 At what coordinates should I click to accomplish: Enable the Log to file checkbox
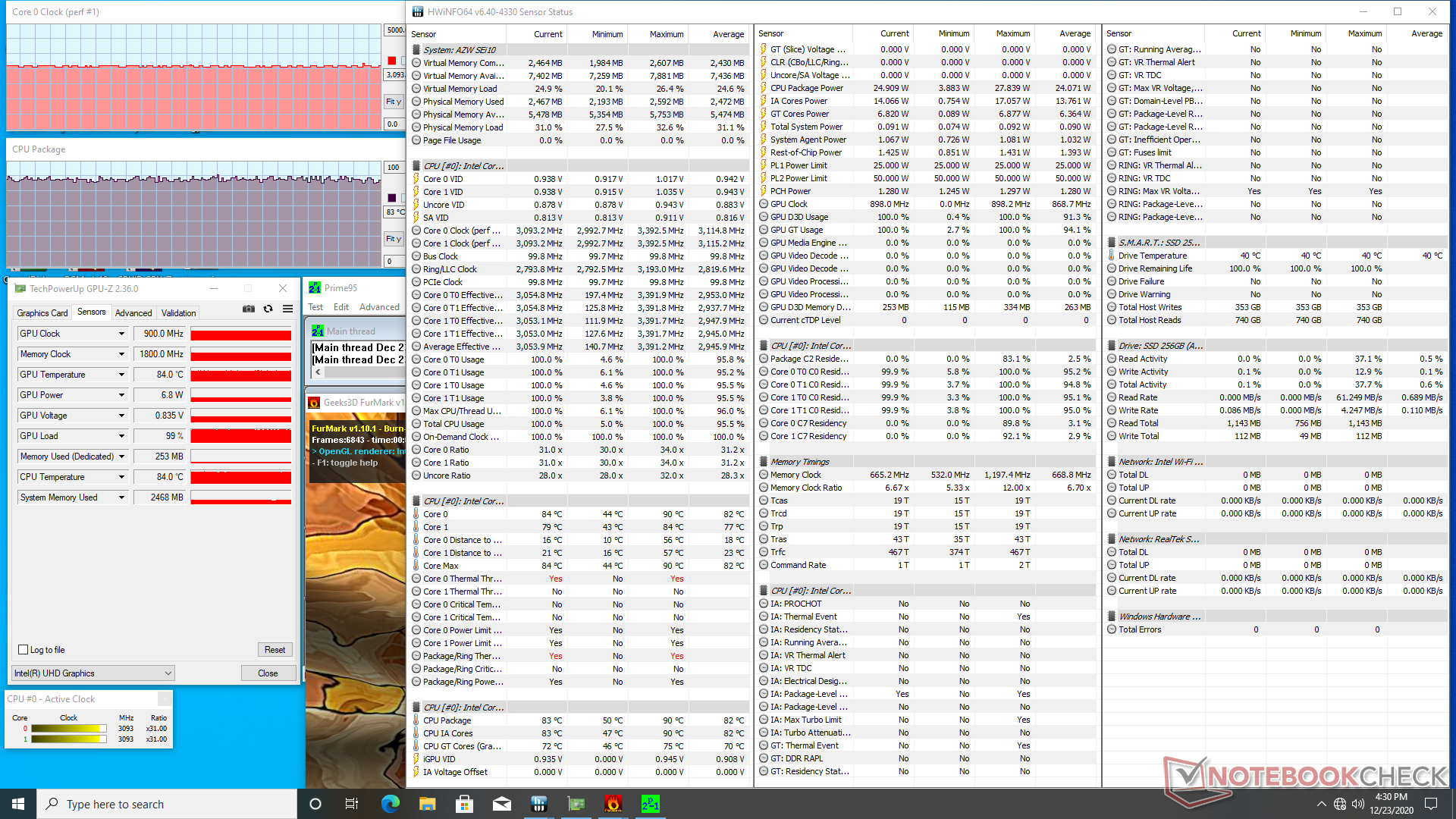(24, 650)
